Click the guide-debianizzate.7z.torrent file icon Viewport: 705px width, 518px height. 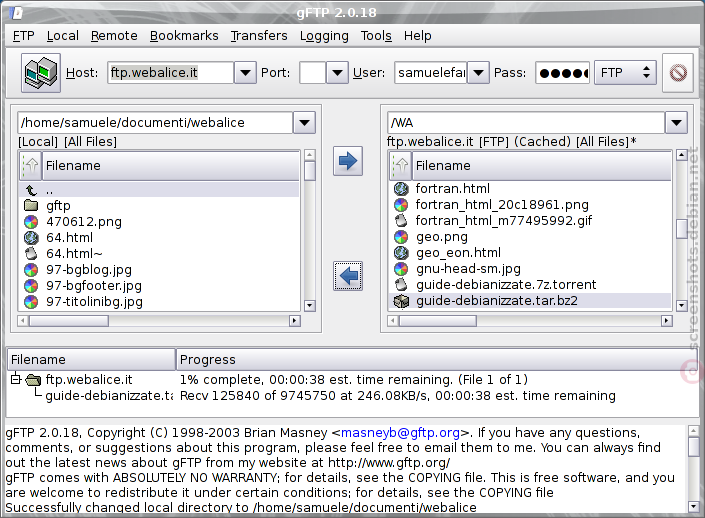coord(401,285)
